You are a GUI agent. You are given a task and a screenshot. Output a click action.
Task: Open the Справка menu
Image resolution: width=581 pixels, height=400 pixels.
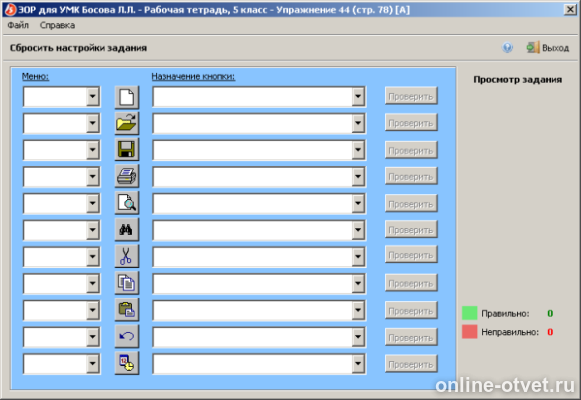(57, 25)
